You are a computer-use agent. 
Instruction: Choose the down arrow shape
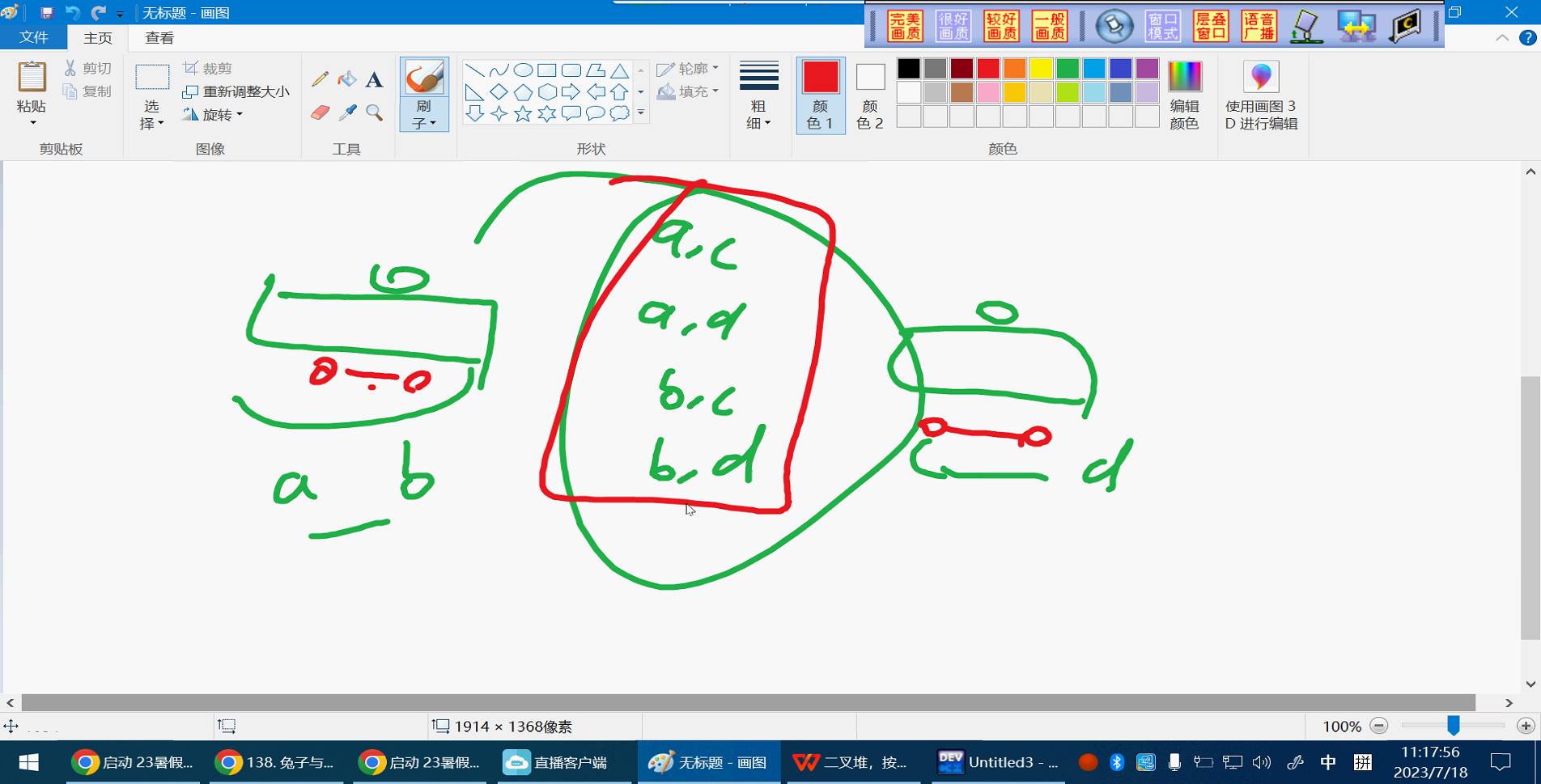click(x=475, y=113)
